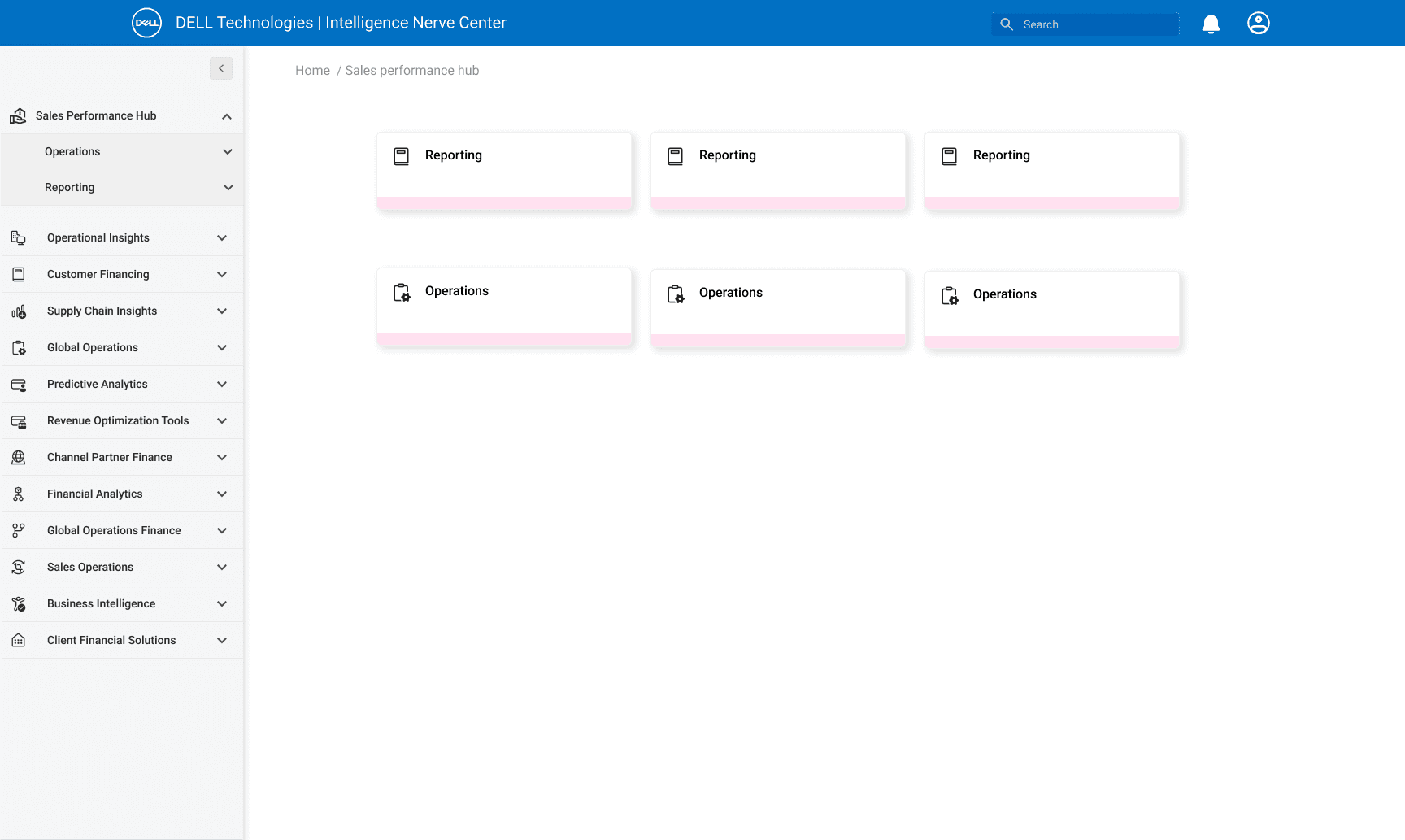Image resolution: width=1405 pixels, height=840 pixels.
Task: Click the Business Intelligence icon
Action: pyautogui.click(x=18, y=603)
